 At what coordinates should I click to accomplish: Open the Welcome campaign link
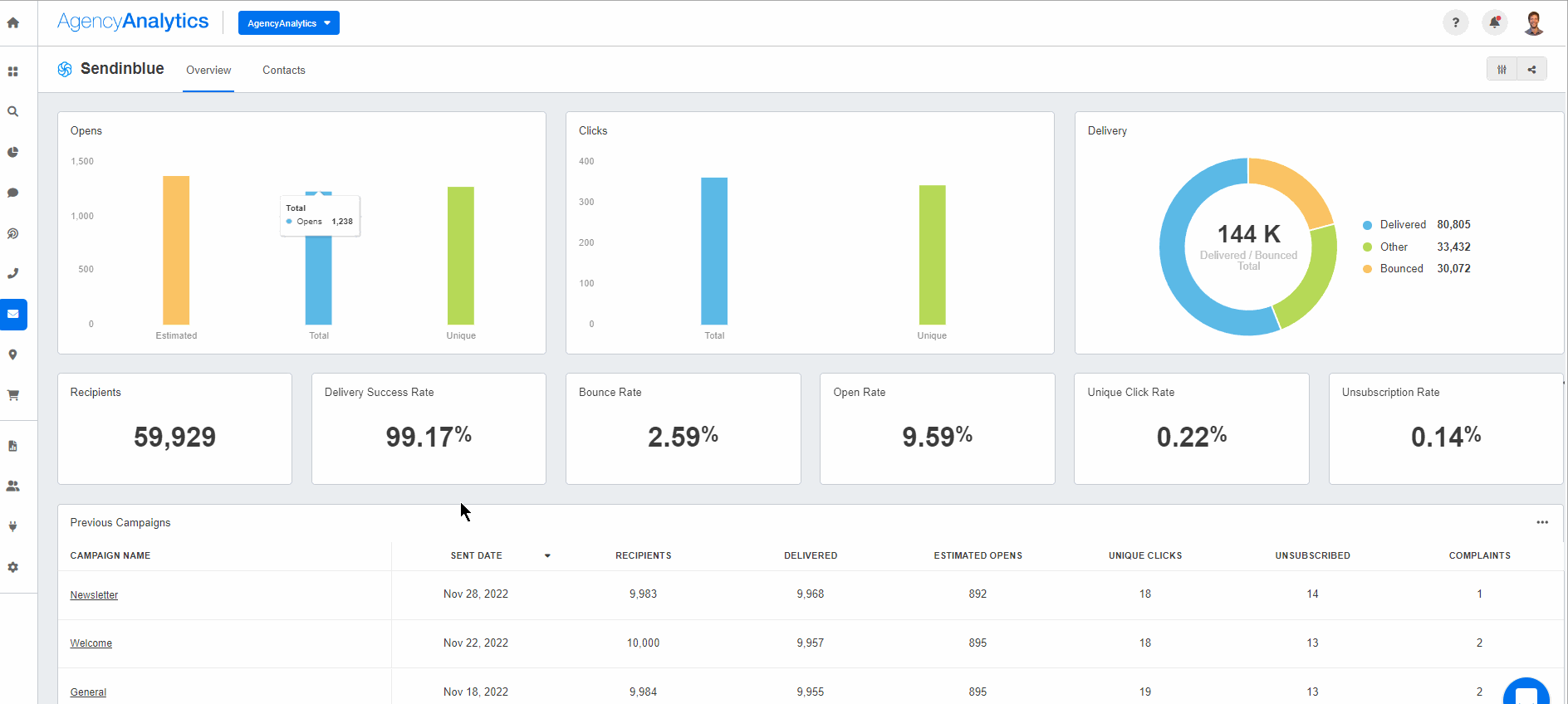(91, 643)
